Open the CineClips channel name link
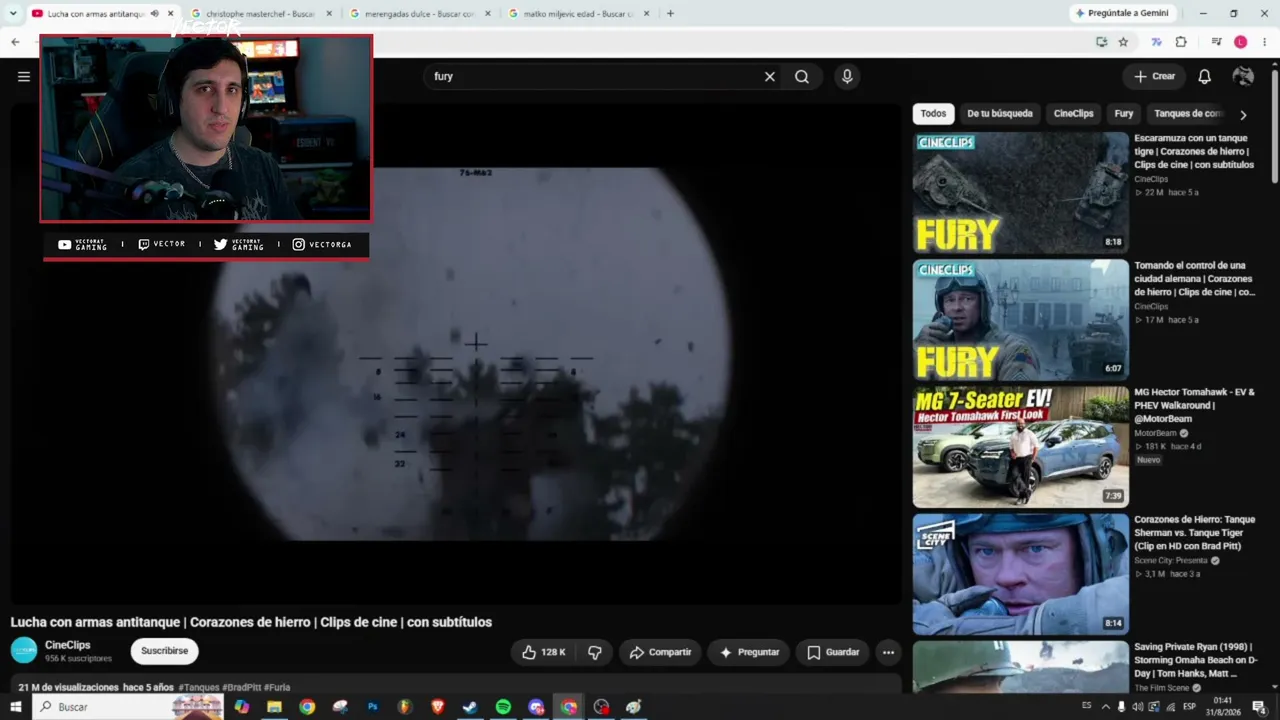 pos(68,645)
